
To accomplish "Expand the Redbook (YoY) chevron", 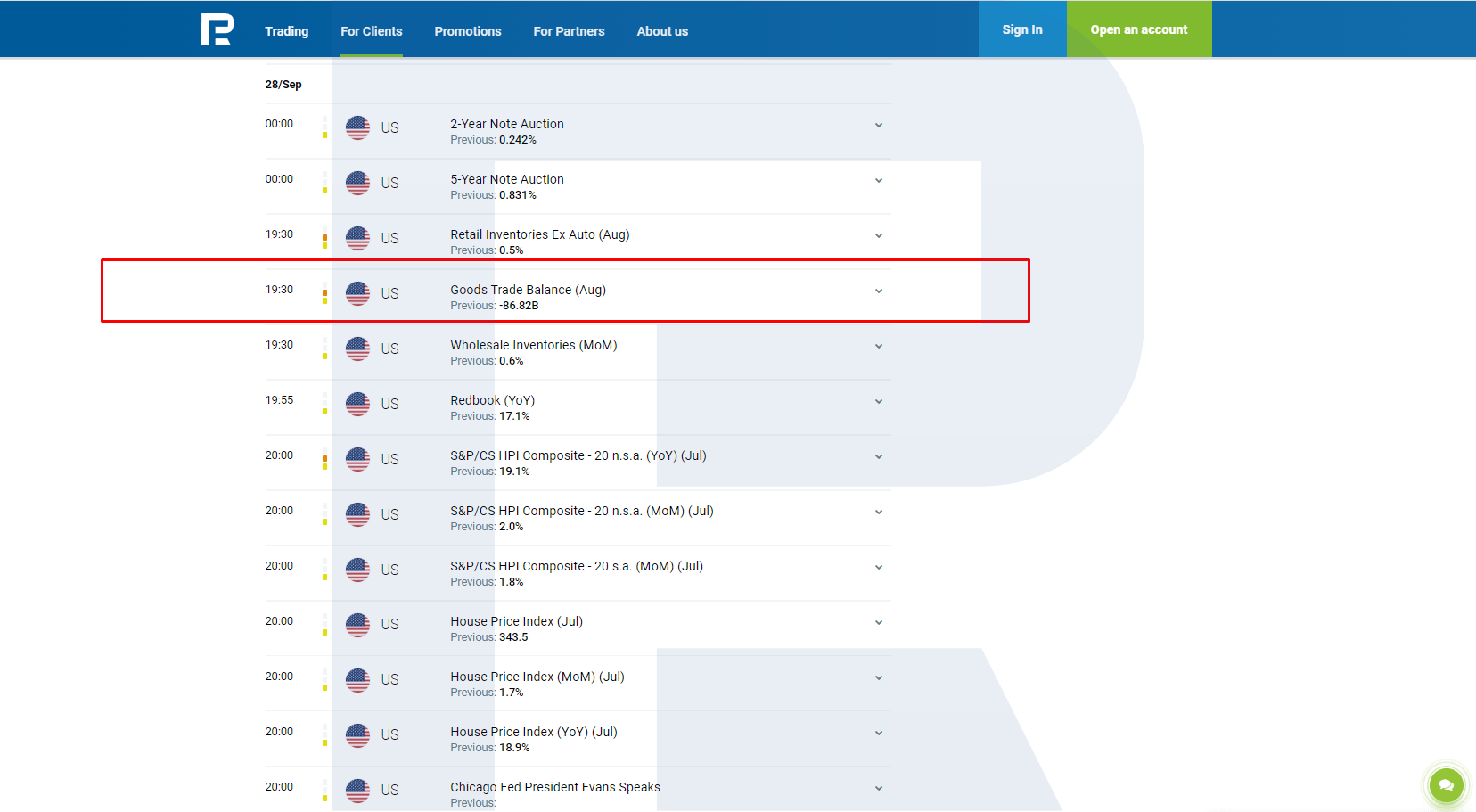I will point(879,402).
